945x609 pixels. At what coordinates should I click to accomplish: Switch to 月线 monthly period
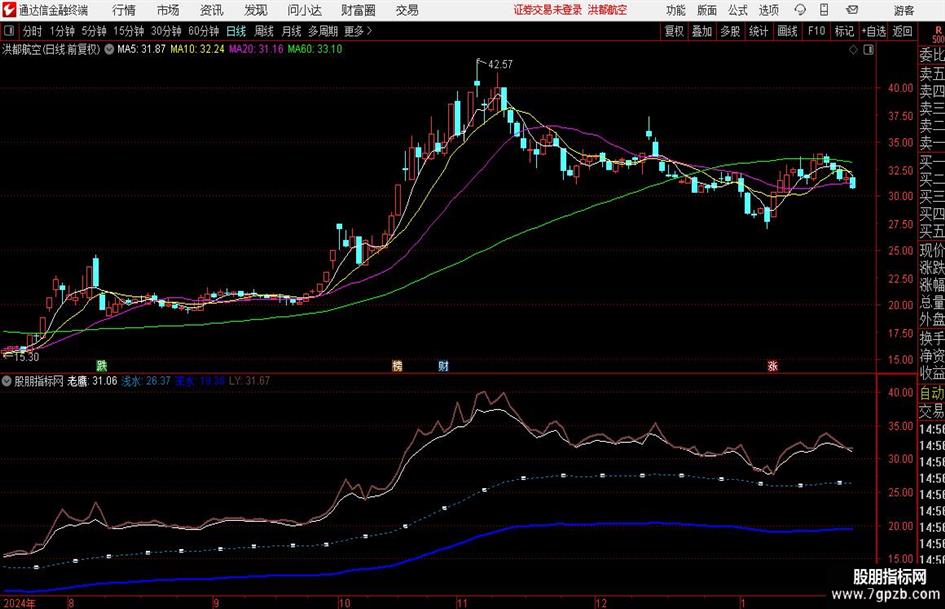[291, 31]
